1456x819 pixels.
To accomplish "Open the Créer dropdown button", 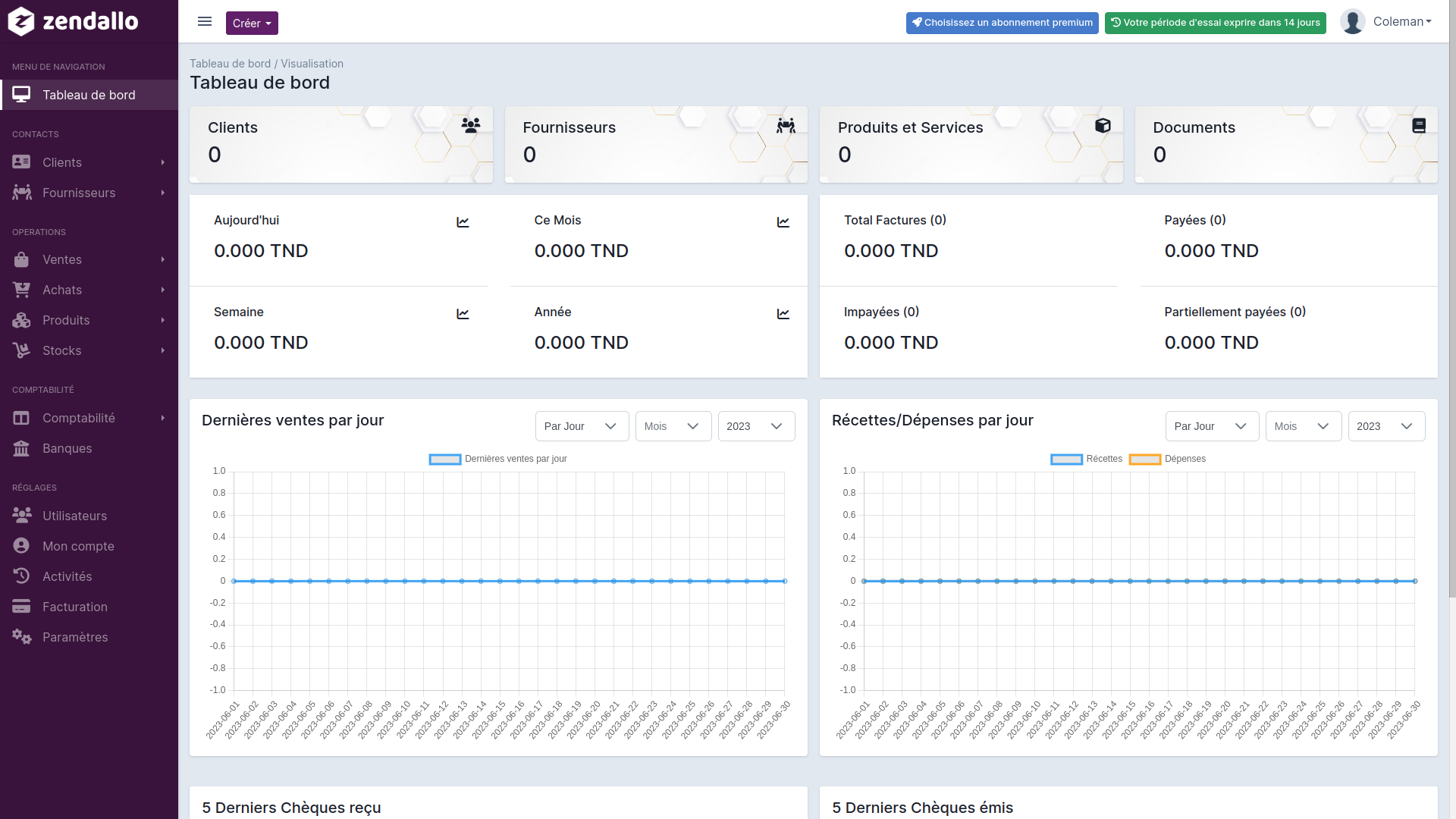I will (252, 23).
